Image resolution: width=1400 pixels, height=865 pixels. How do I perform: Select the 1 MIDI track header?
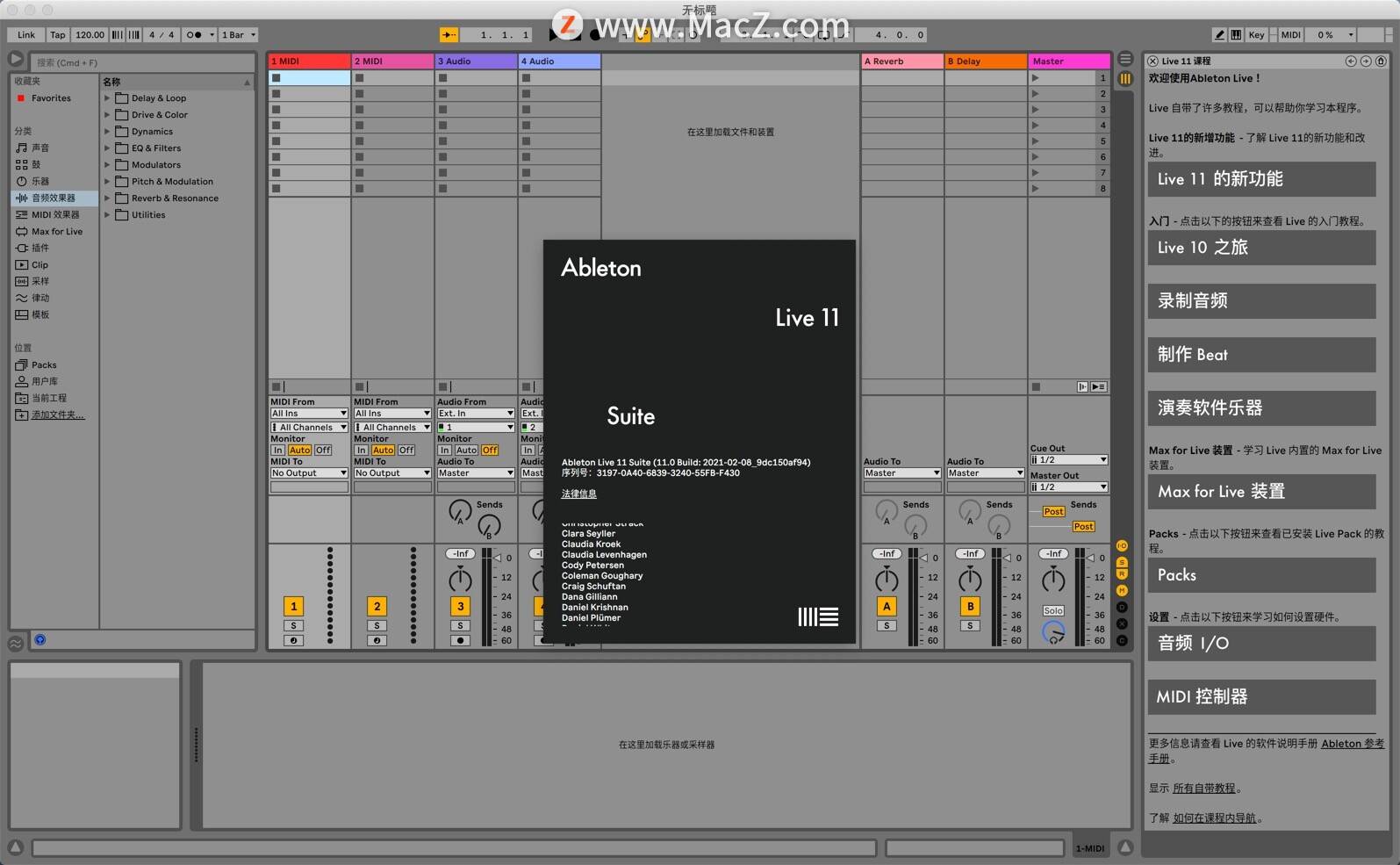[x=309, y=61]
